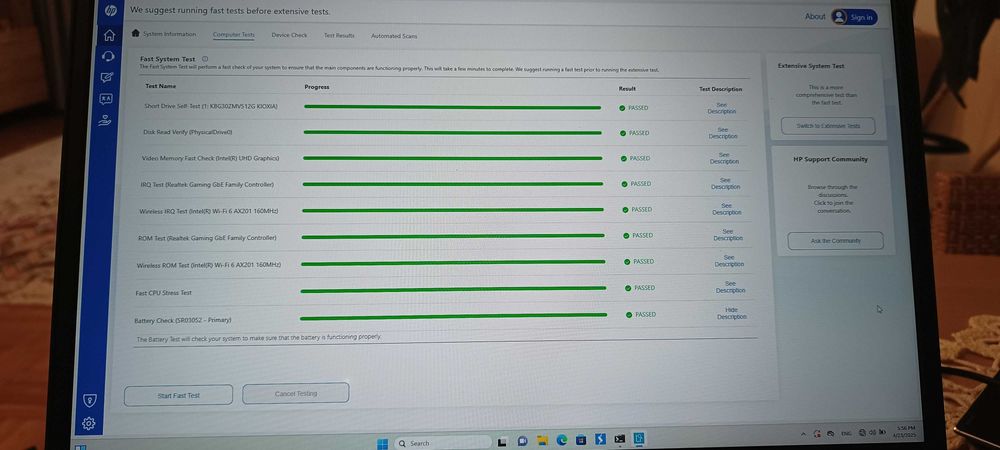This screenshot has height=450, width=1000.
Task: Click the Cancel Testing button
Action: pyautogui.click(x=295, y=393)
